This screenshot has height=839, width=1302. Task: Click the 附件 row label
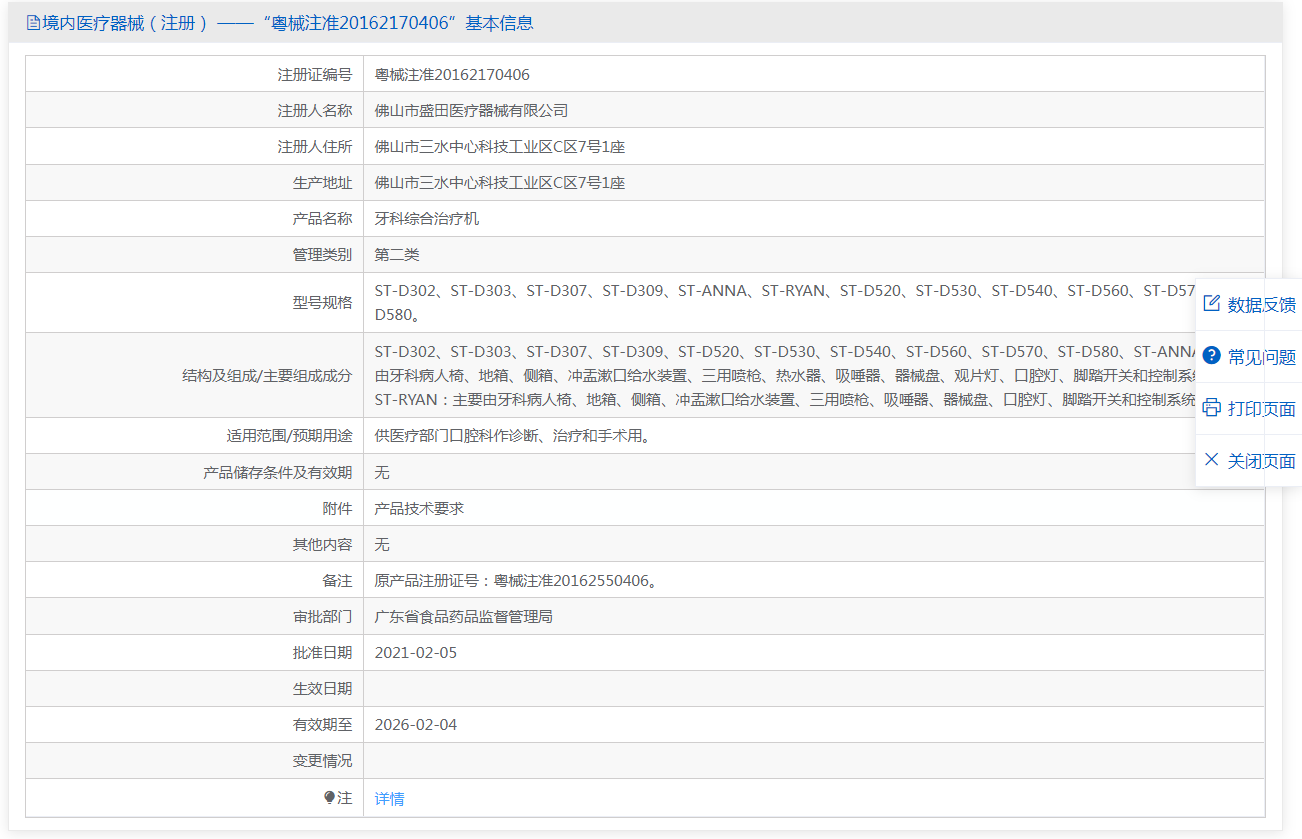pyautogui.click(x=337, y=508)
